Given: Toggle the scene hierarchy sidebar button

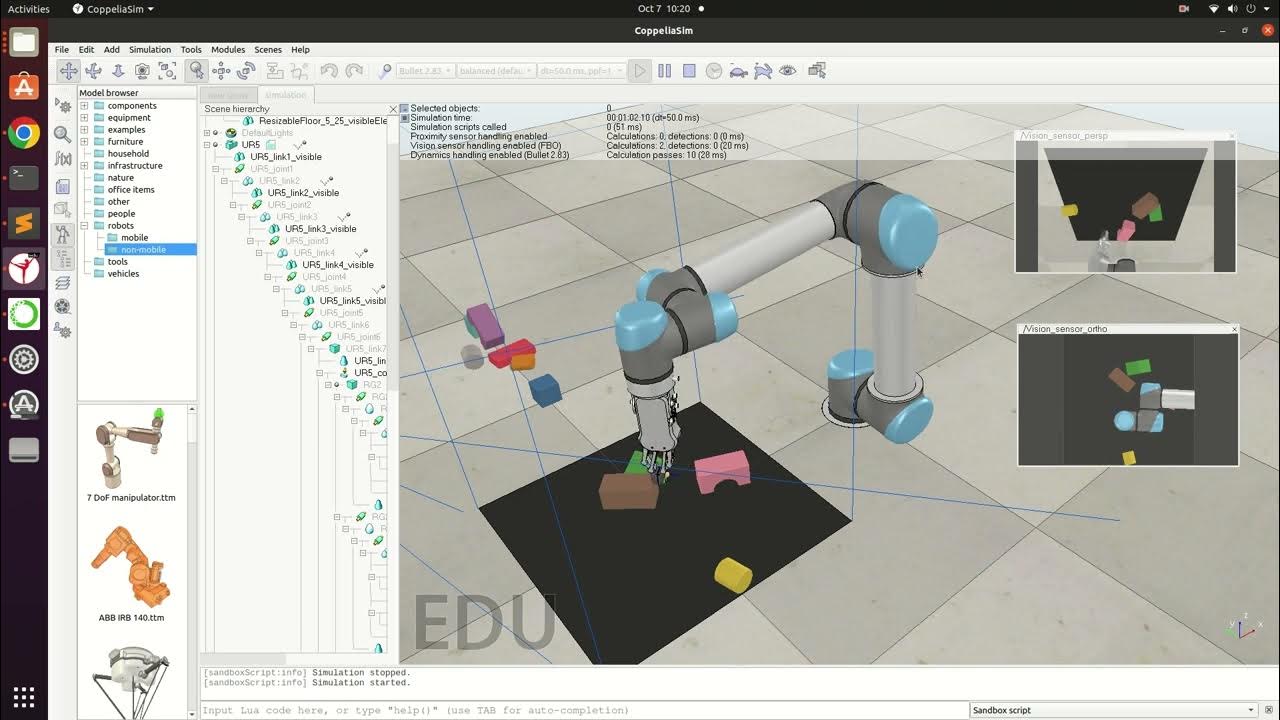Looking at the screenshot, I should click(x=62, y=259).
